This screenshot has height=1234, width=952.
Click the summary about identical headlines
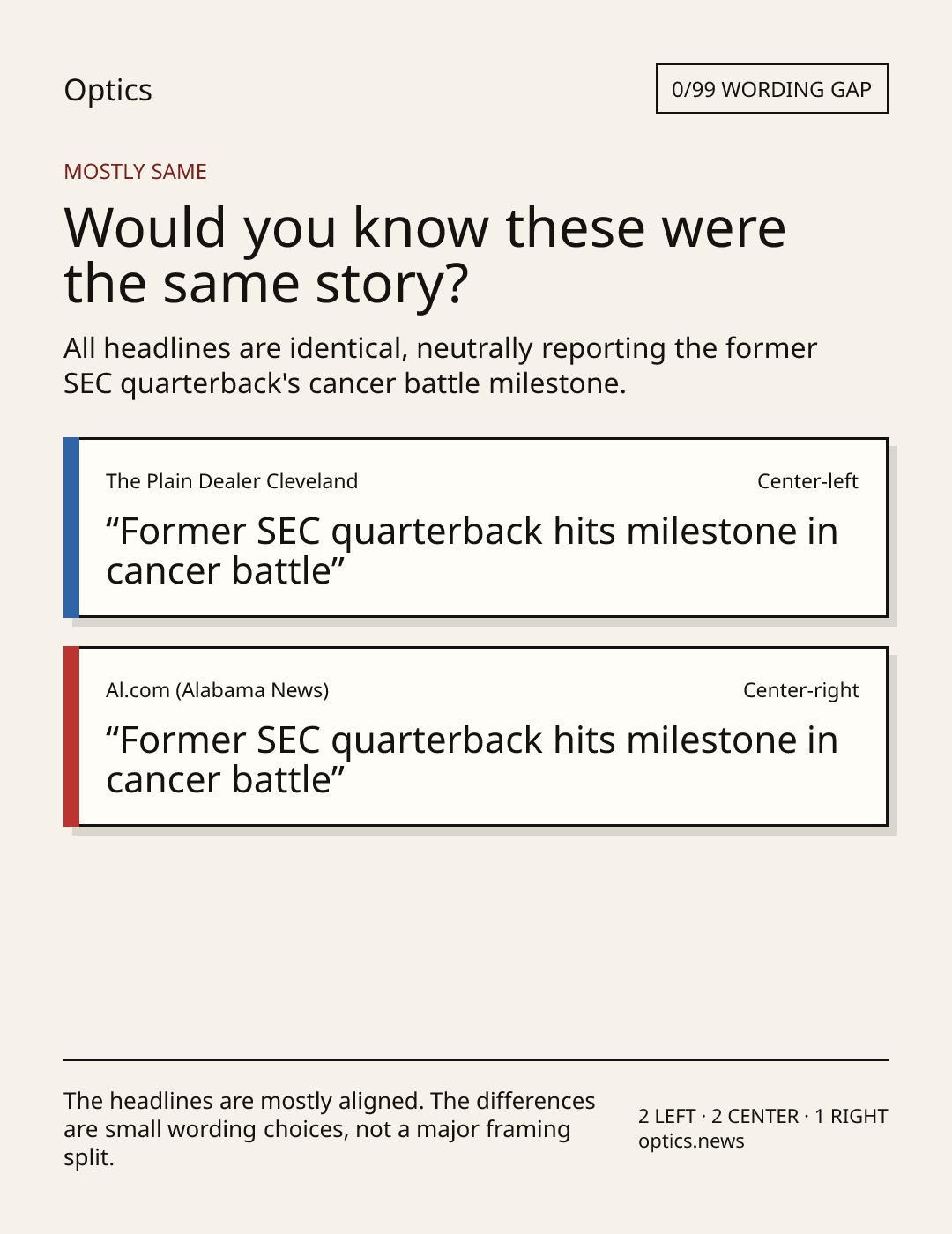tap(440, 366)
